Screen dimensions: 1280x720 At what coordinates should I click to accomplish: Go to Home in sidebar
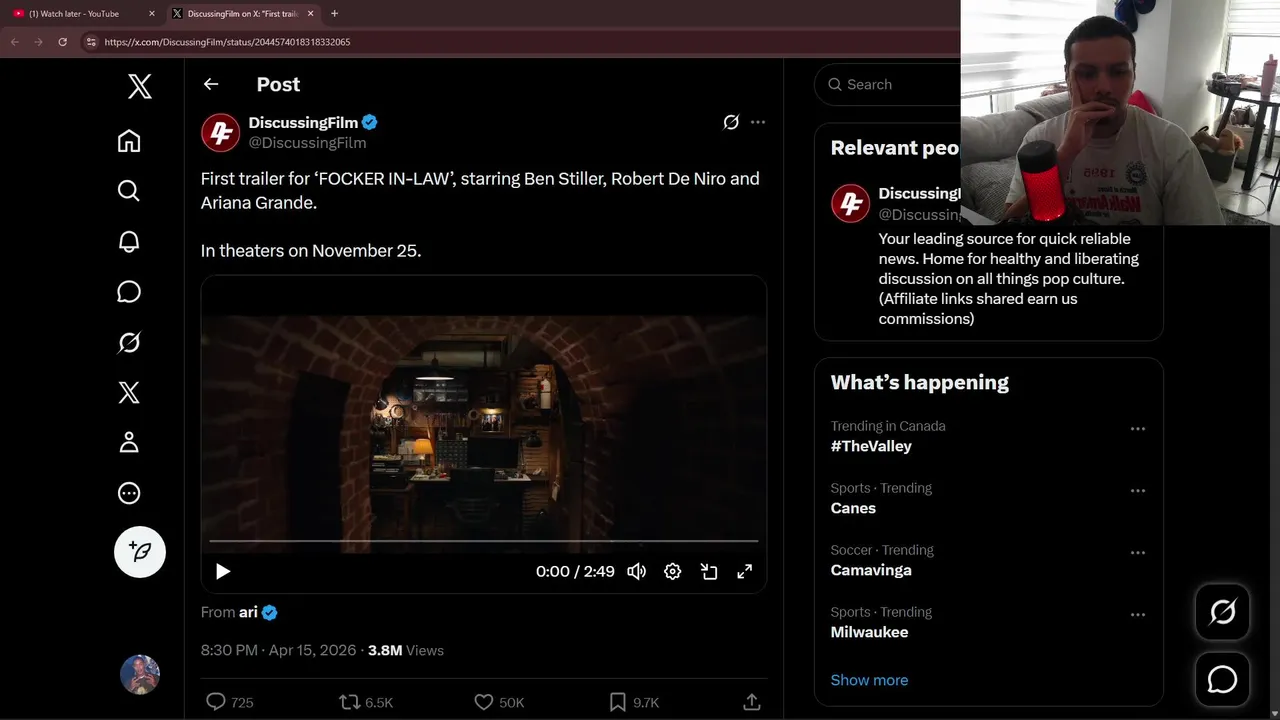pos(129,141)
